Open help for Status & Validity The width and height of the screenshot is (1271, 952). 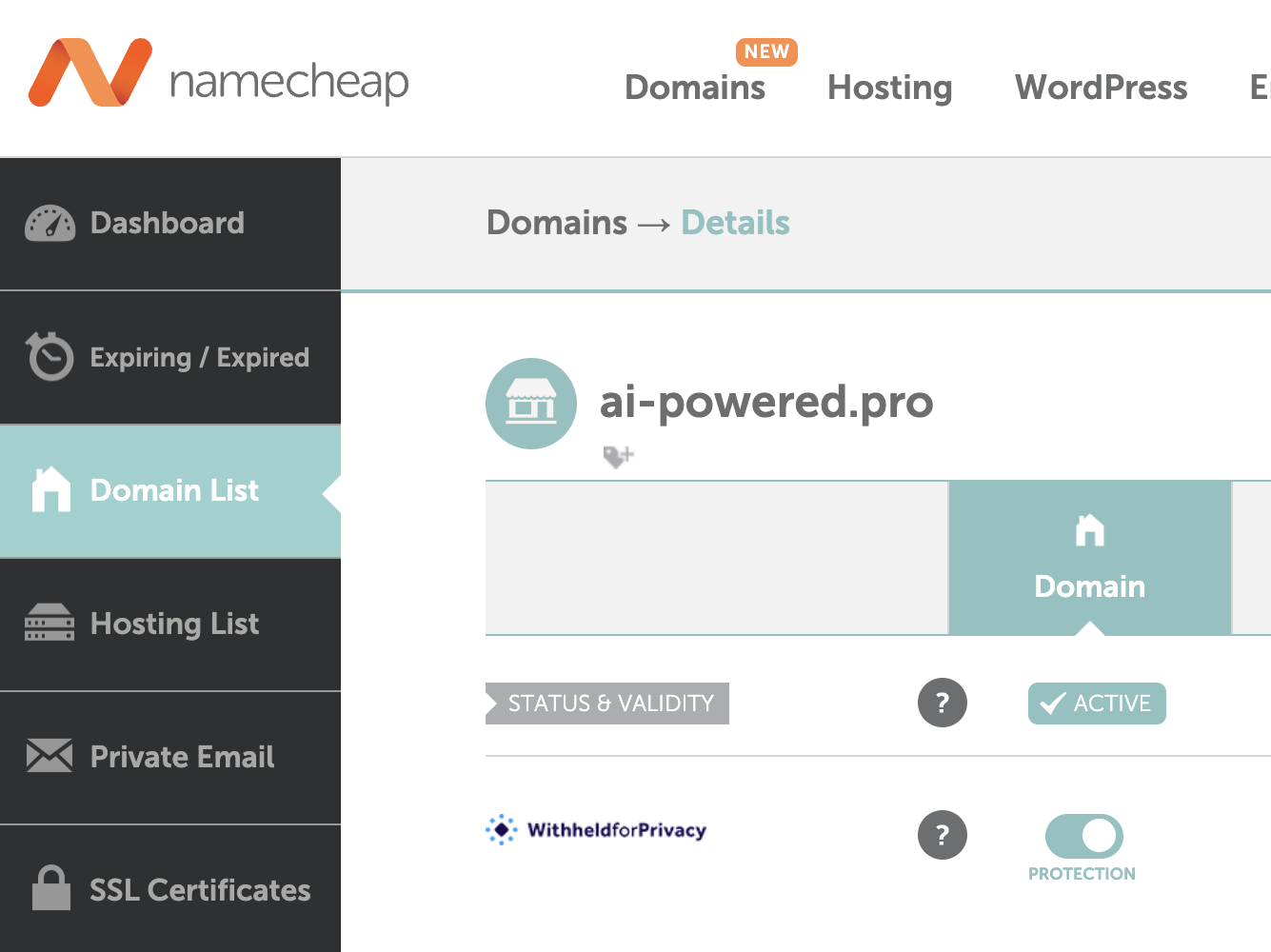pyautogui.click(x=943, y=703)
